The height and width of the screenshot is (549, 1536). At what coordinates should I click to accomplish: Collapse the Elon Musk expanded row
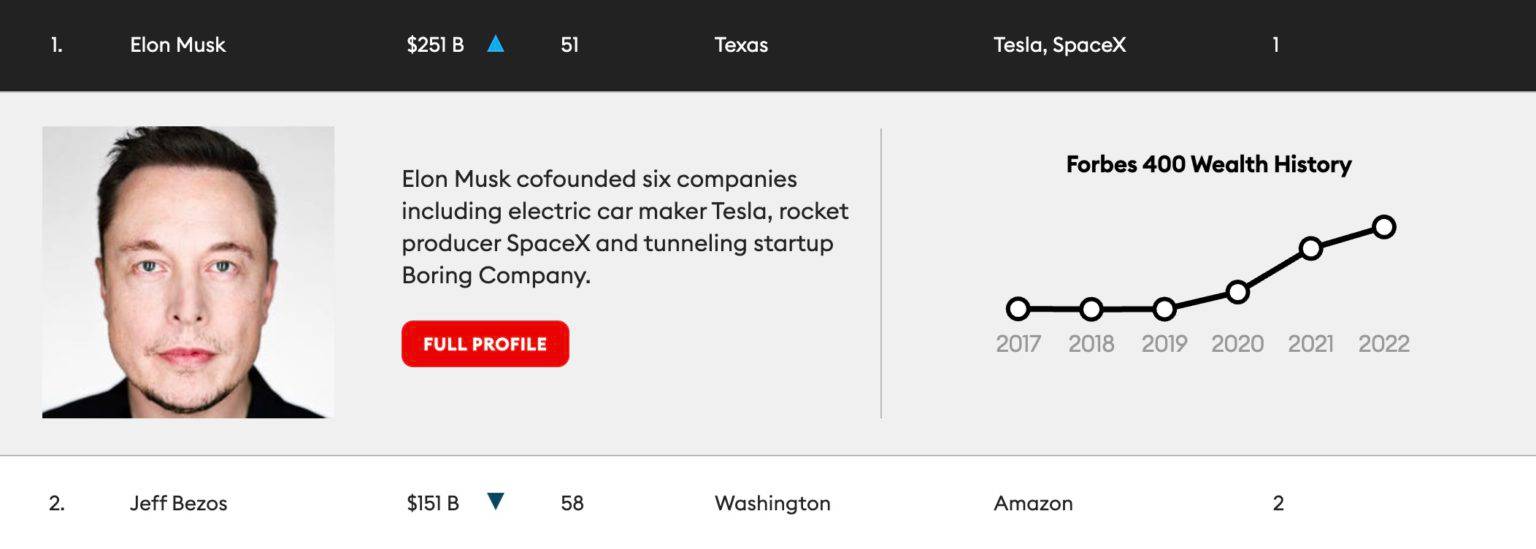click(178, 45)
